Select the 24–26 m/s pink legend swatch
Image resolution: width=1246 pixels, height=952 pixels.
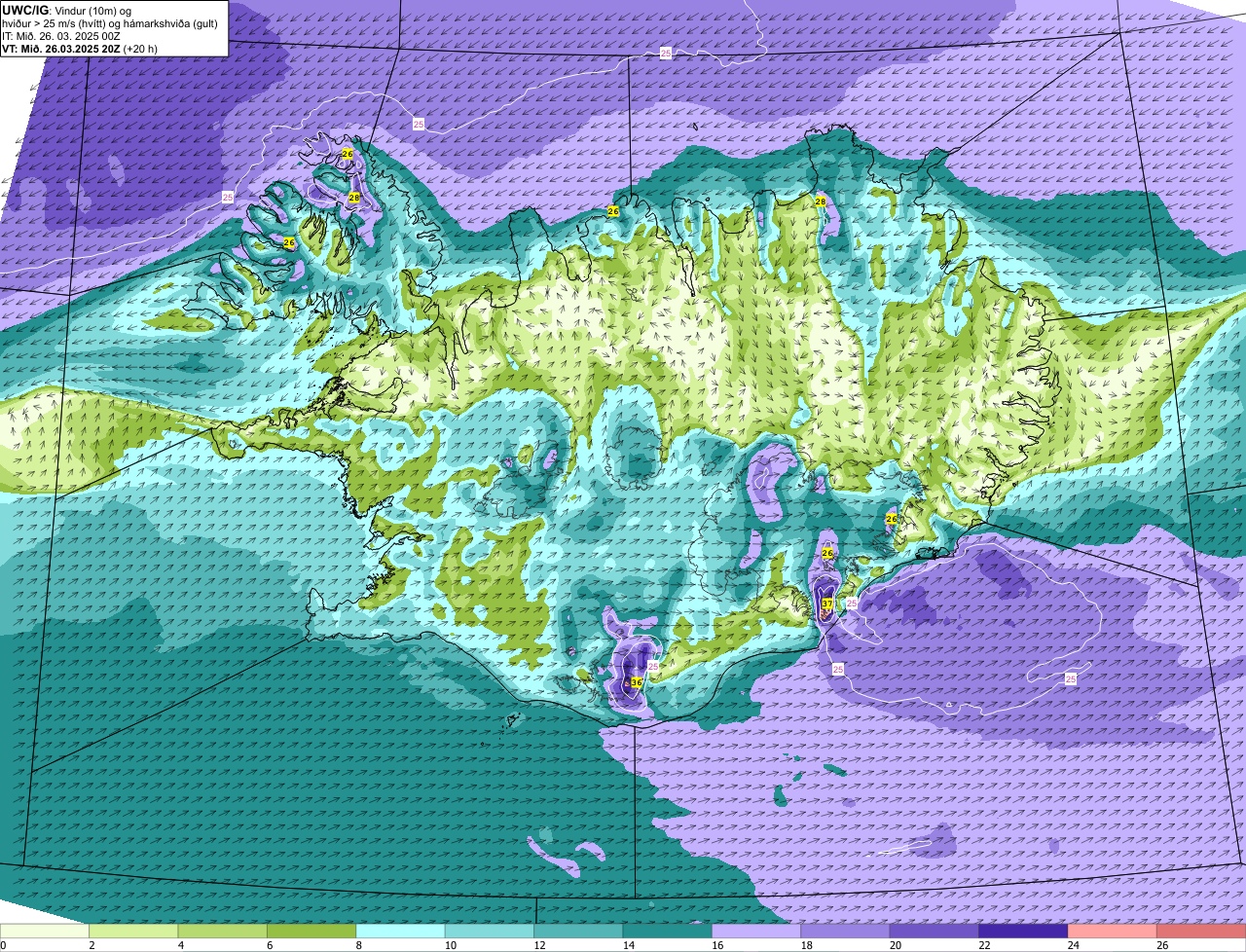(x=1113, y=932)
